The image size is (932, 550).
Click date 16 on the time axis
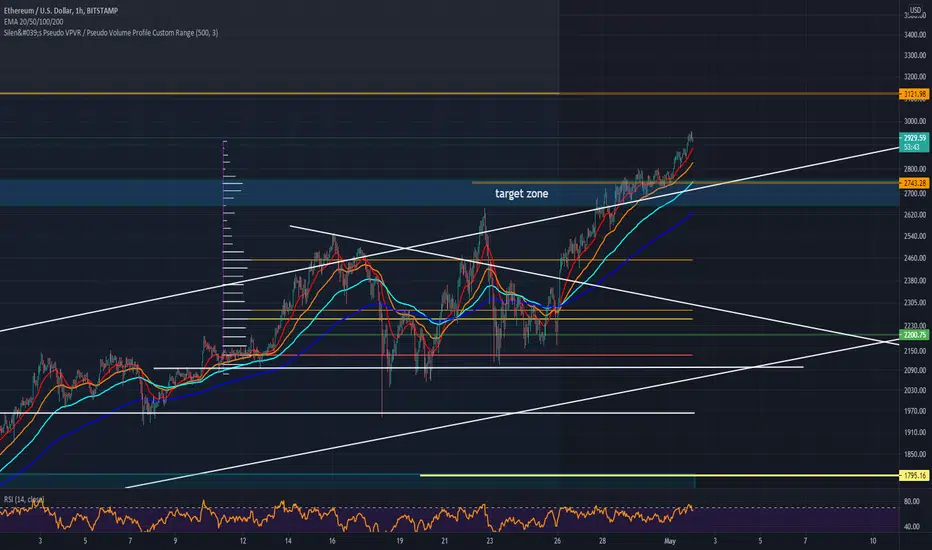[332, 541]
